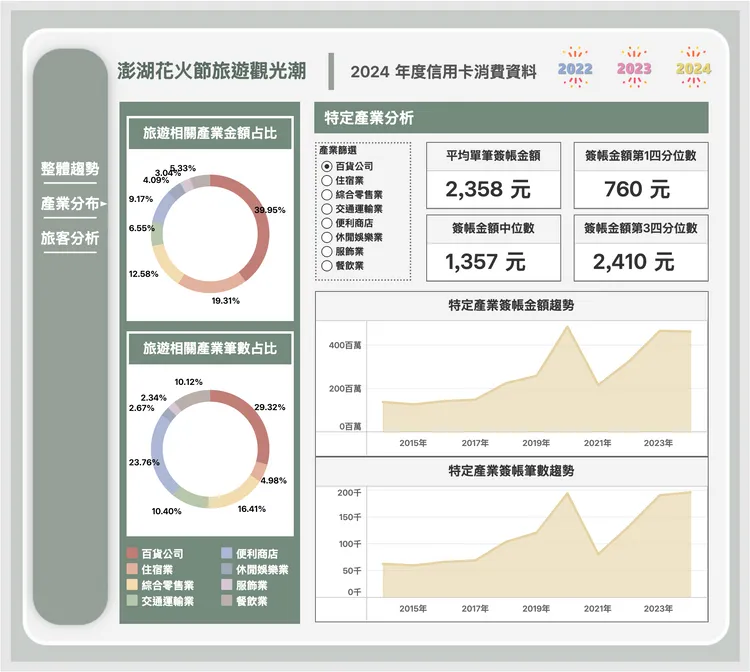Click the 4.98% count donut label
The width and height of the screenshot is (750, 672).
point(274,481)
